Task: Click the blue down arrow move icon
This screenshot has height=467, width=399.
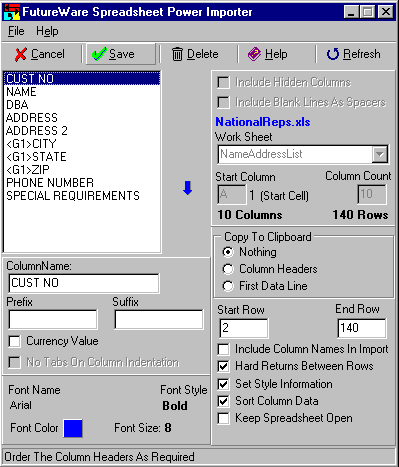Action: coord(188,188)
